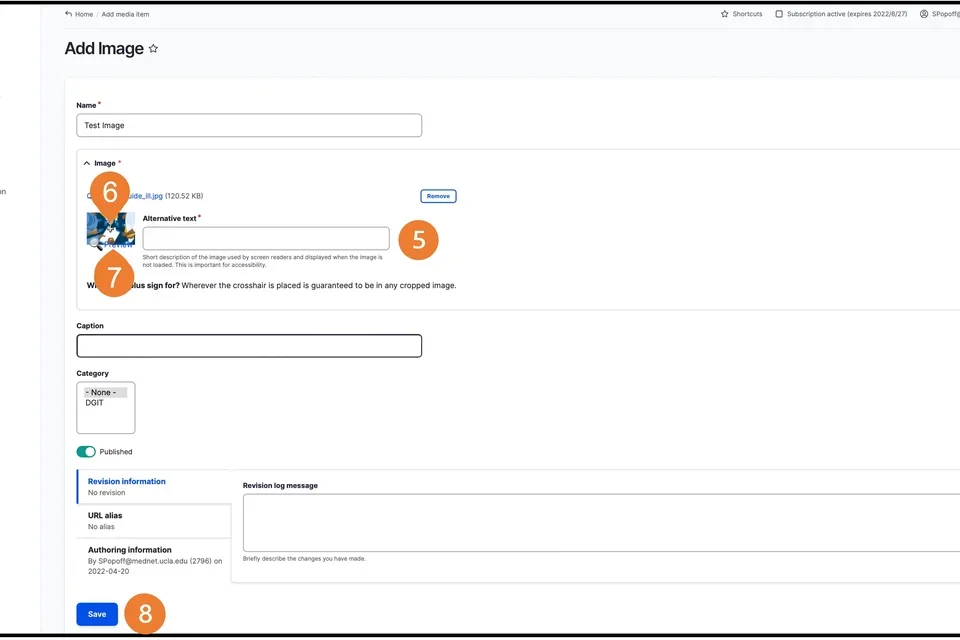Viewport: 960px width, 640px height.
Task: Collapse the Image section chevron
Action: (x=86, y=162)
